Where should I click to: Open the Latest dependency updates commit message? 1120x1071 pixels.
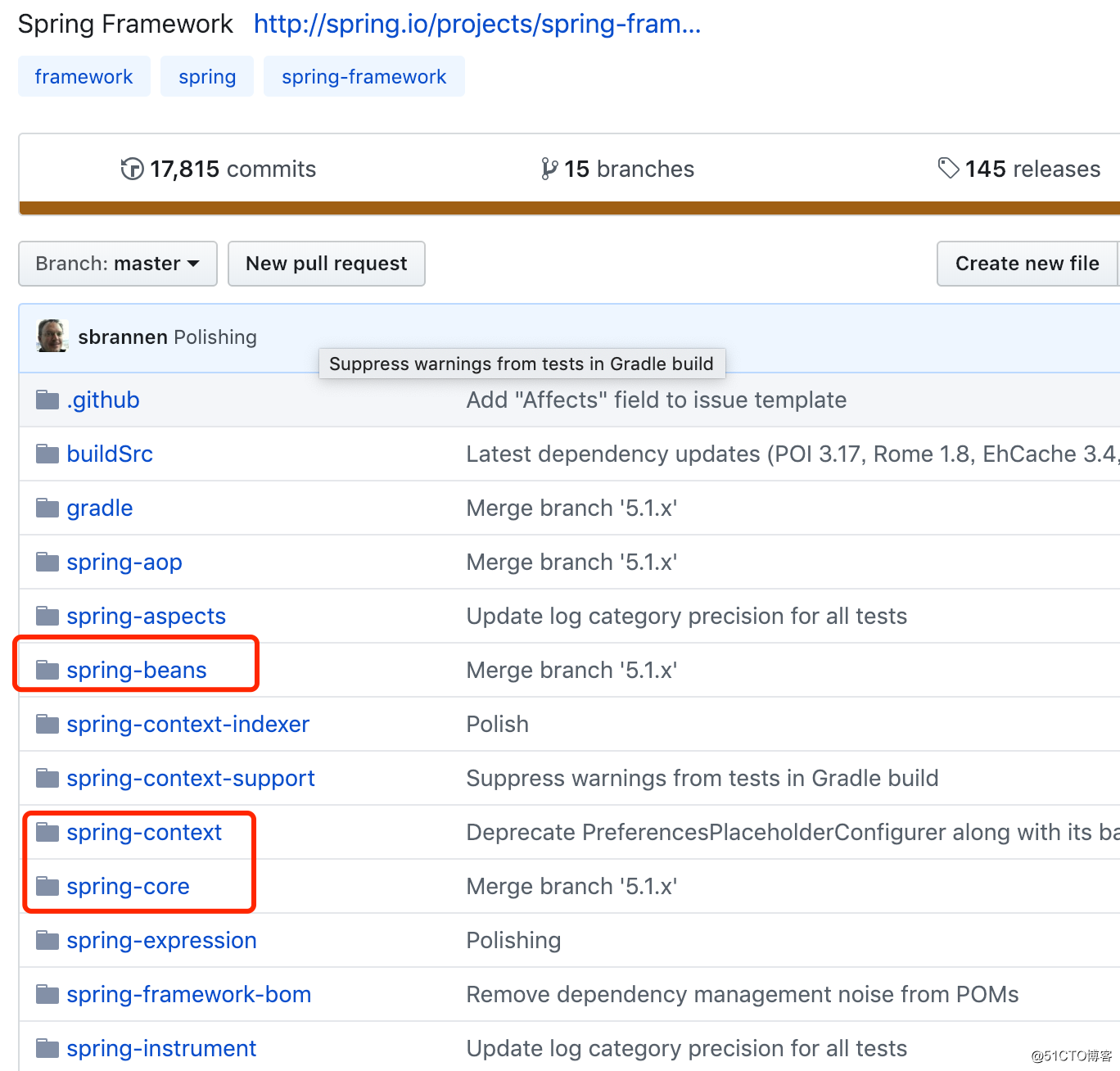pyautogui.click(x=793, y=454)
